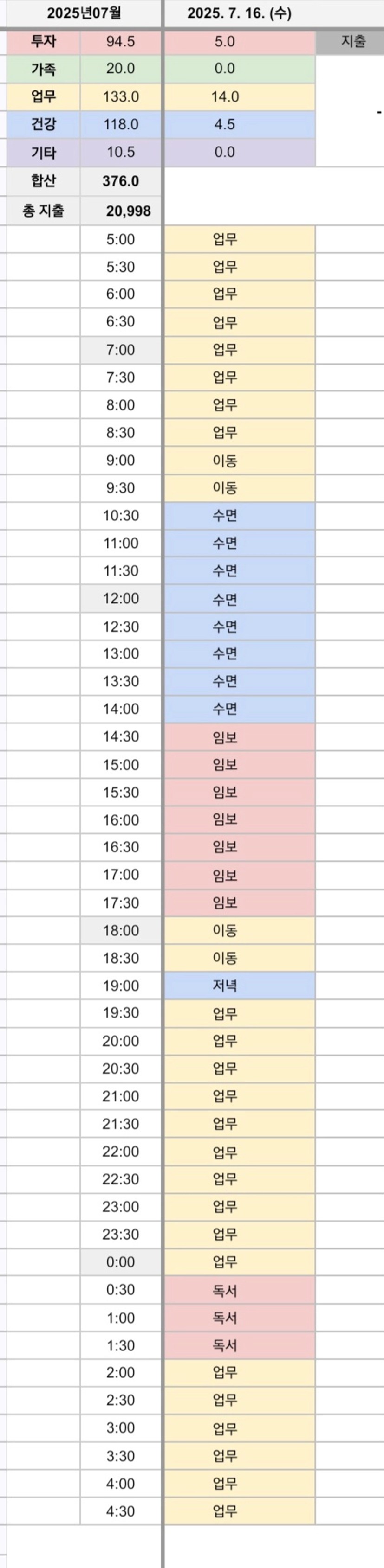Image resolution: width=384 pixels, height=1568 pixels.
Task: Click the blue 건강 category label
Action: [43, 125]
